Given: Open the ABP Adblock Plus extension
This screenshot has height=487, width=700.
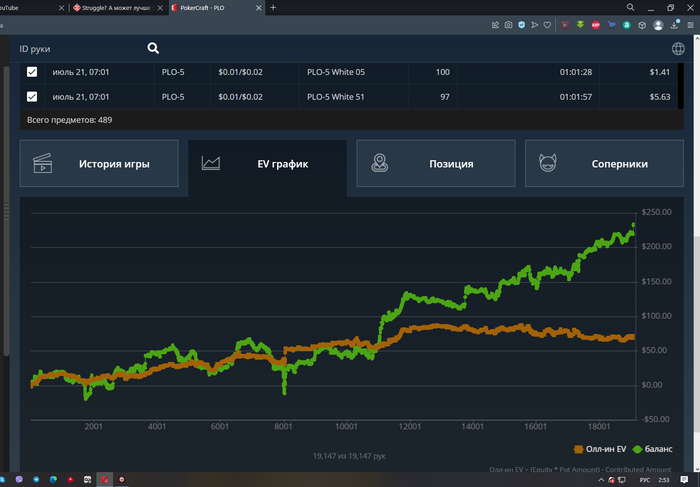Looking at the screenshot, I should (x=596, y=25).
